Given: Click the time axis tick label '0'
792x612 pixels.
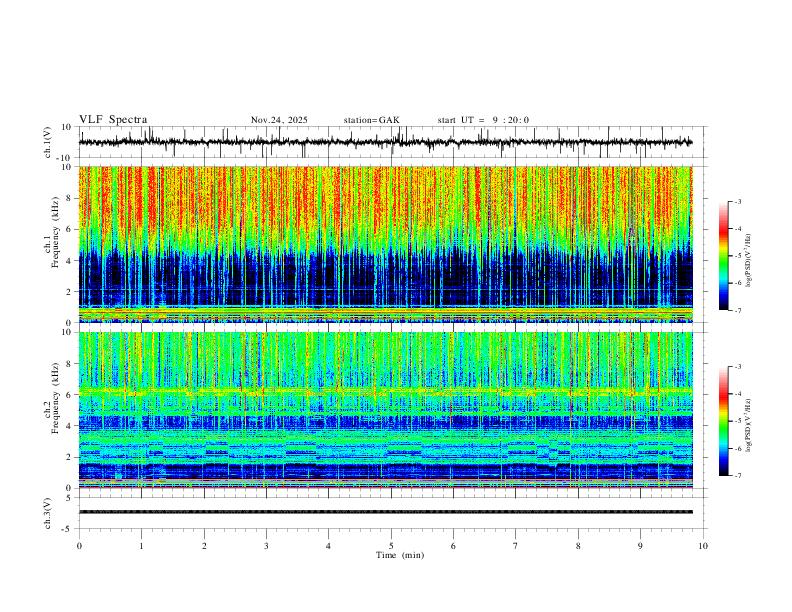Looking at the screenshot, I should click(x=79, y=546).
